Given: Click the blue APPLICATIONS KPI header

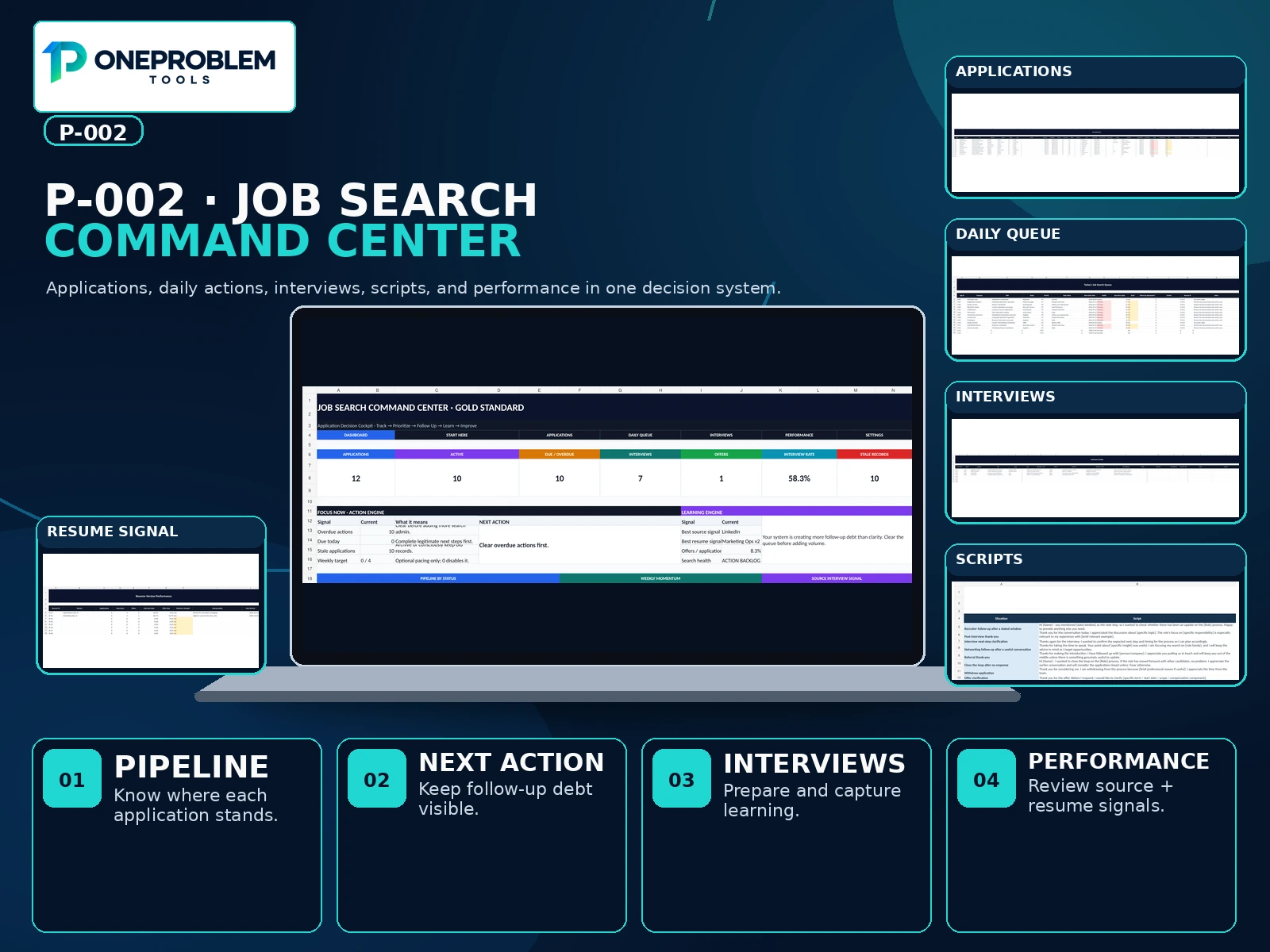Looking at the screenshot, I should pos(356,455).
